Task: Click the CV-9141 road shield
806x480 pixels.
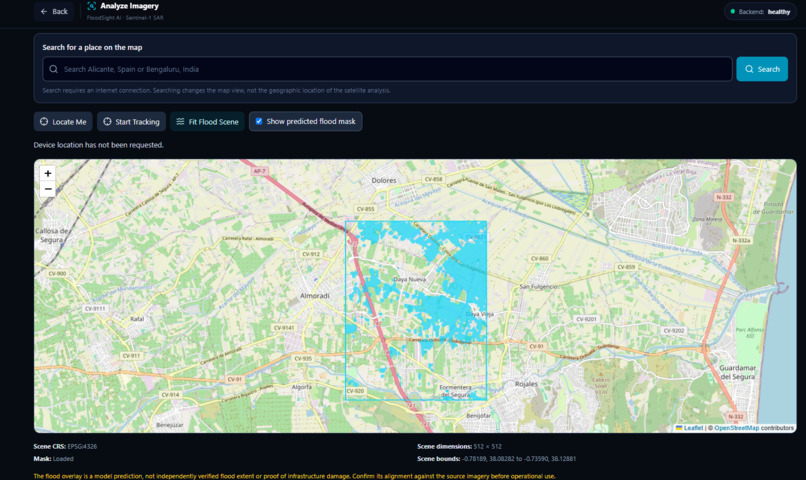Action: 284,328
